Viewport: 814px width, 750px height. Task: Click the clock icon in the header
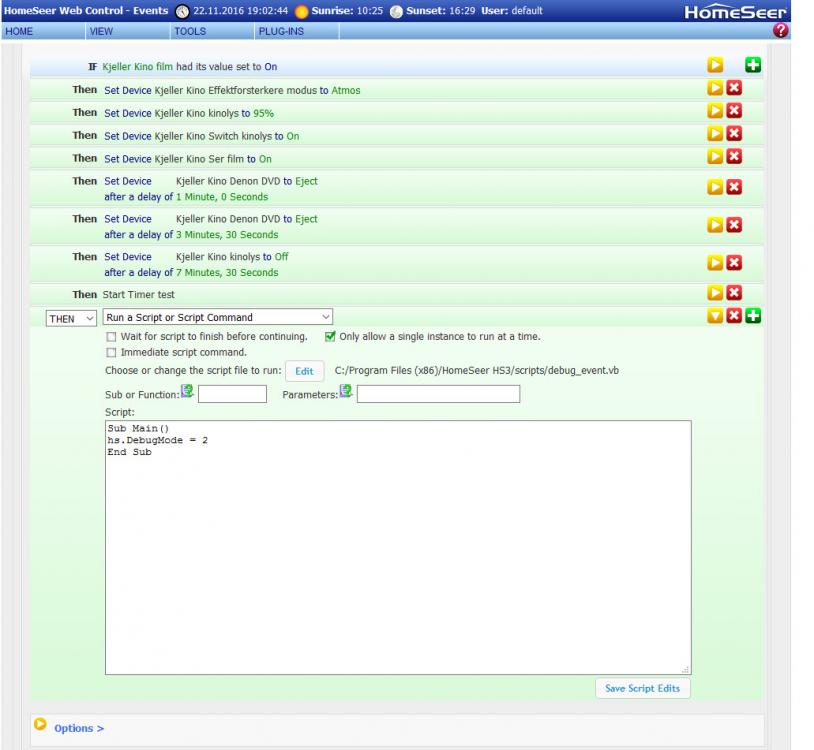pos(182,11)
